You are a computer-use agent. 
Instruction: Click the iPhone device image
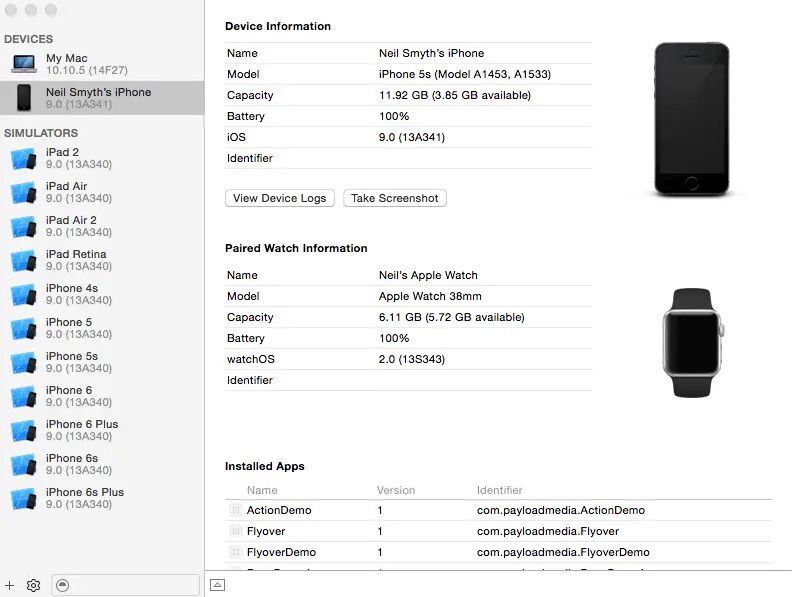(x=692, y=119)
